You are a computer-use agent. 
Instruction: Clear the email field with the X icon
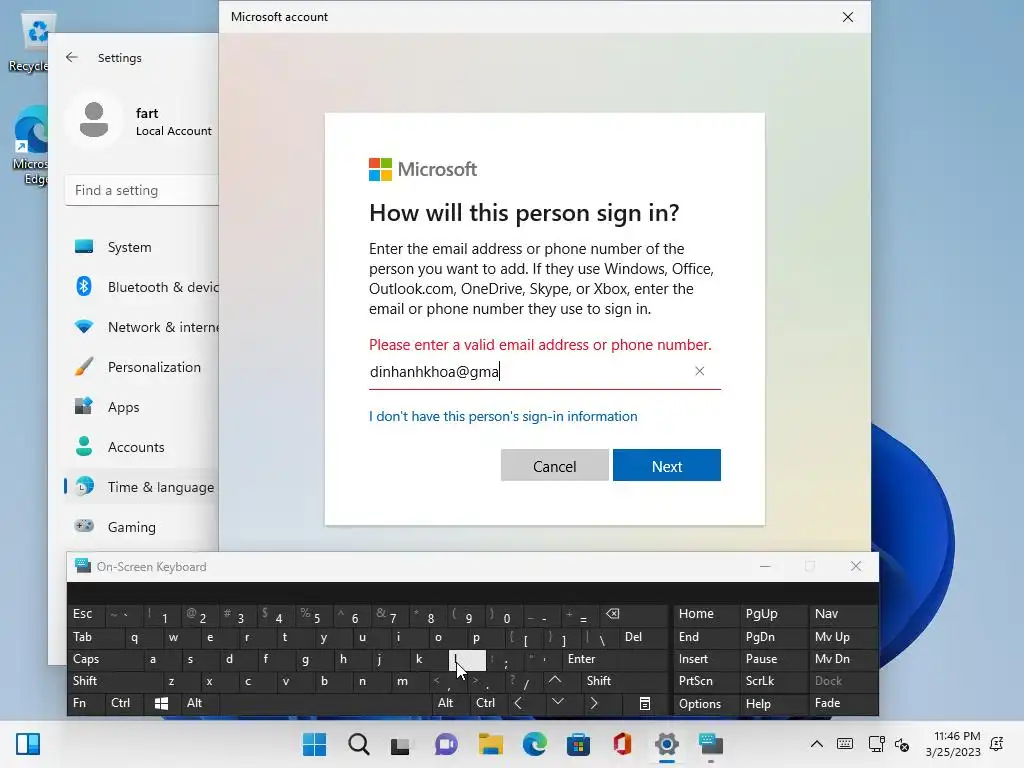point(699,372)
